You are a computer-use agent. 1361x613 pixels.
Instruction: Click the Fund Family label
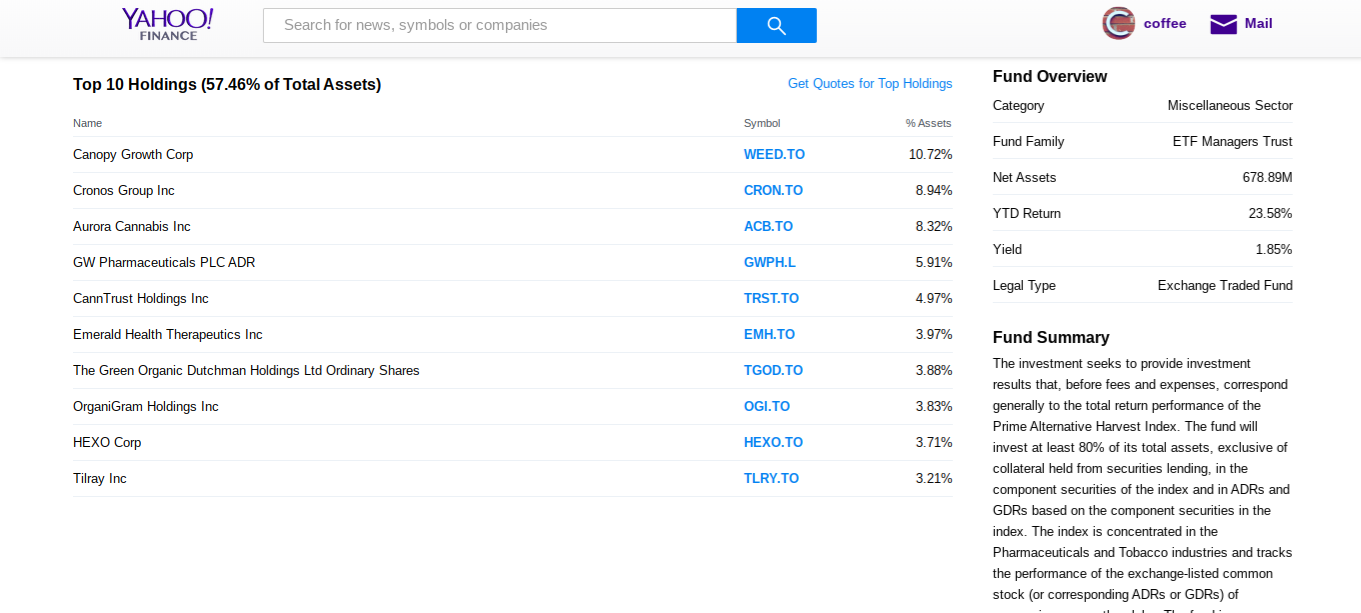(1028, 142)
